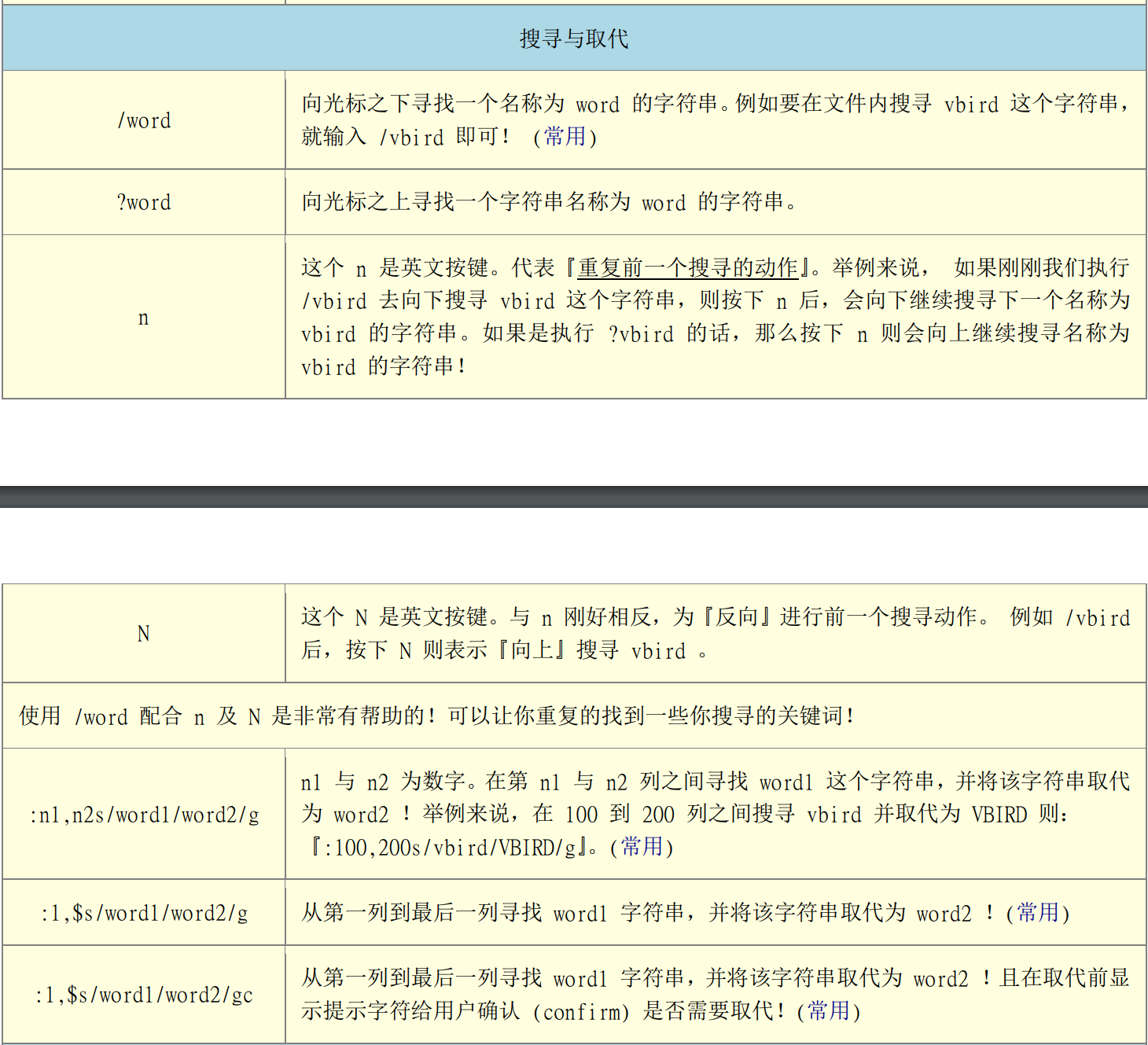
Task: Click '常用' in the confirm (gc) row
Action: click(829, 1011)
